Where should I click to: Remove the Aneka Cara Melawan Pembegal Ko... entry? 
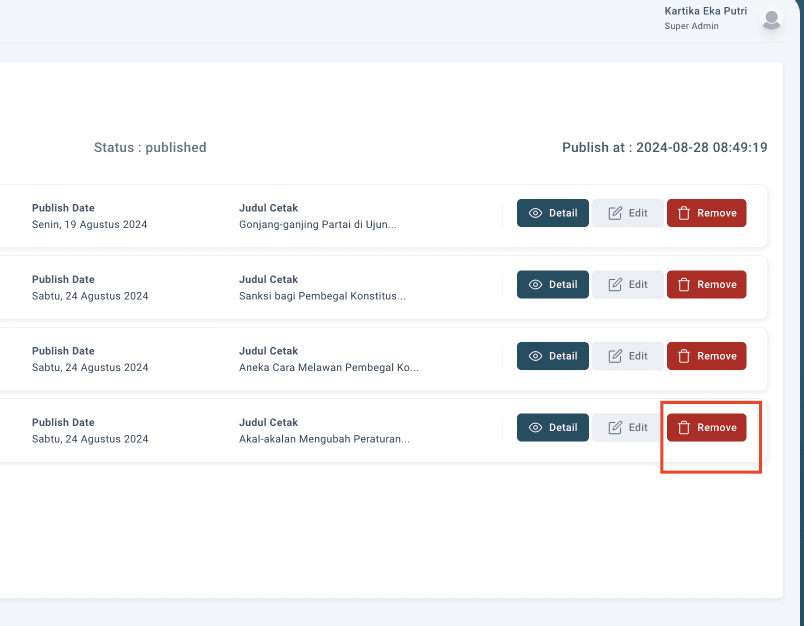coord(707,356)
